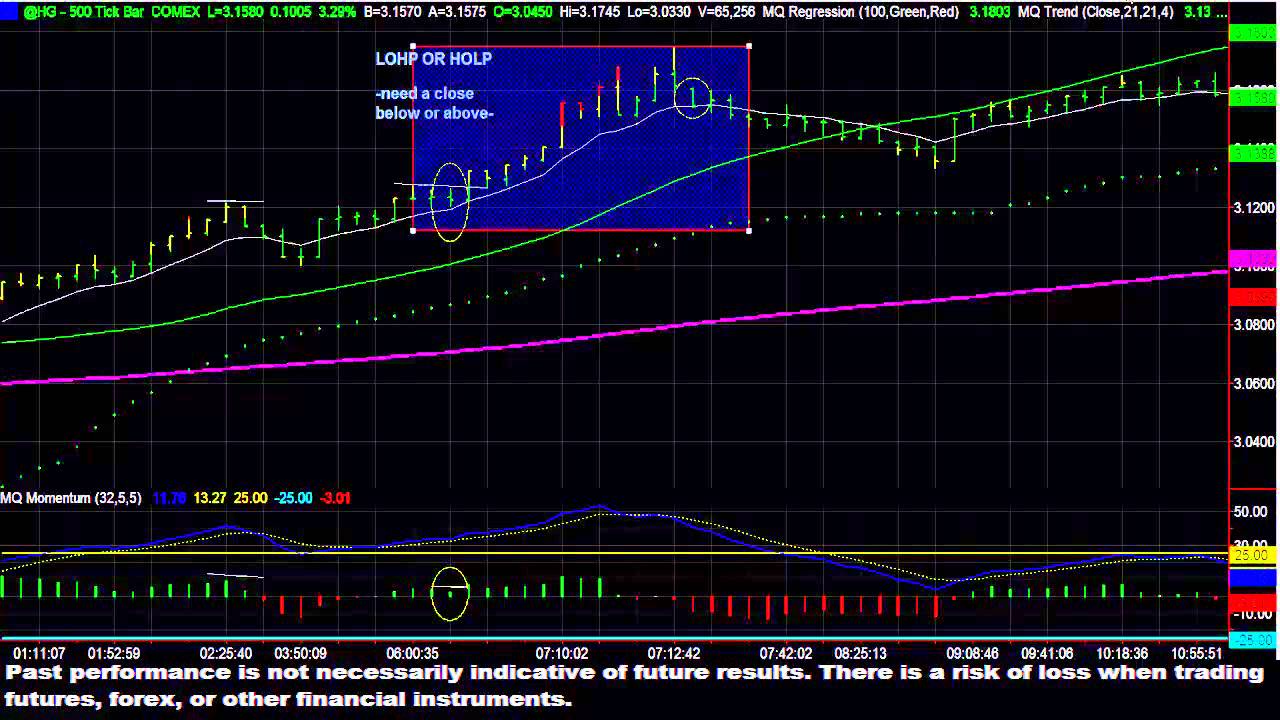Click the '02:25:40' time axis label
The image size is (1280, 720).
click(x=226, y=653)
